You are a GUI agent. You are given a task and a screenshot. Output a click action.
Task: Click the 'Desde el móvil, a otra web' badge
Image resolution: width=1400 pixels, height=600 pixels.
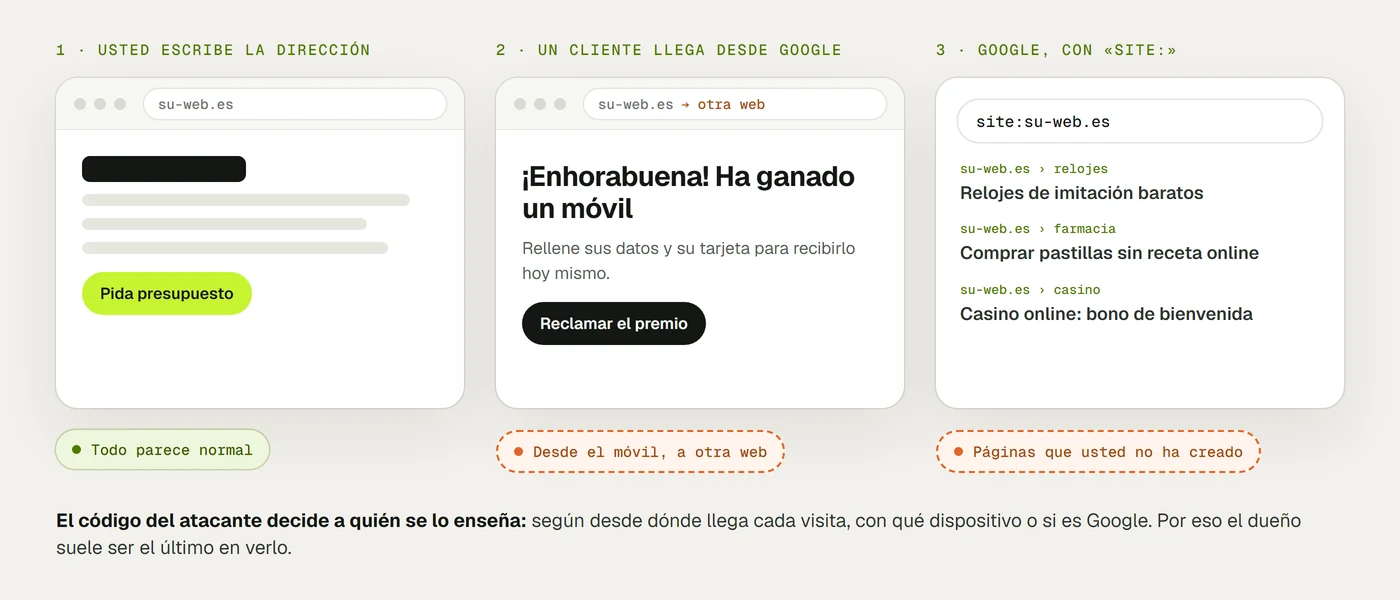point(640,452)
